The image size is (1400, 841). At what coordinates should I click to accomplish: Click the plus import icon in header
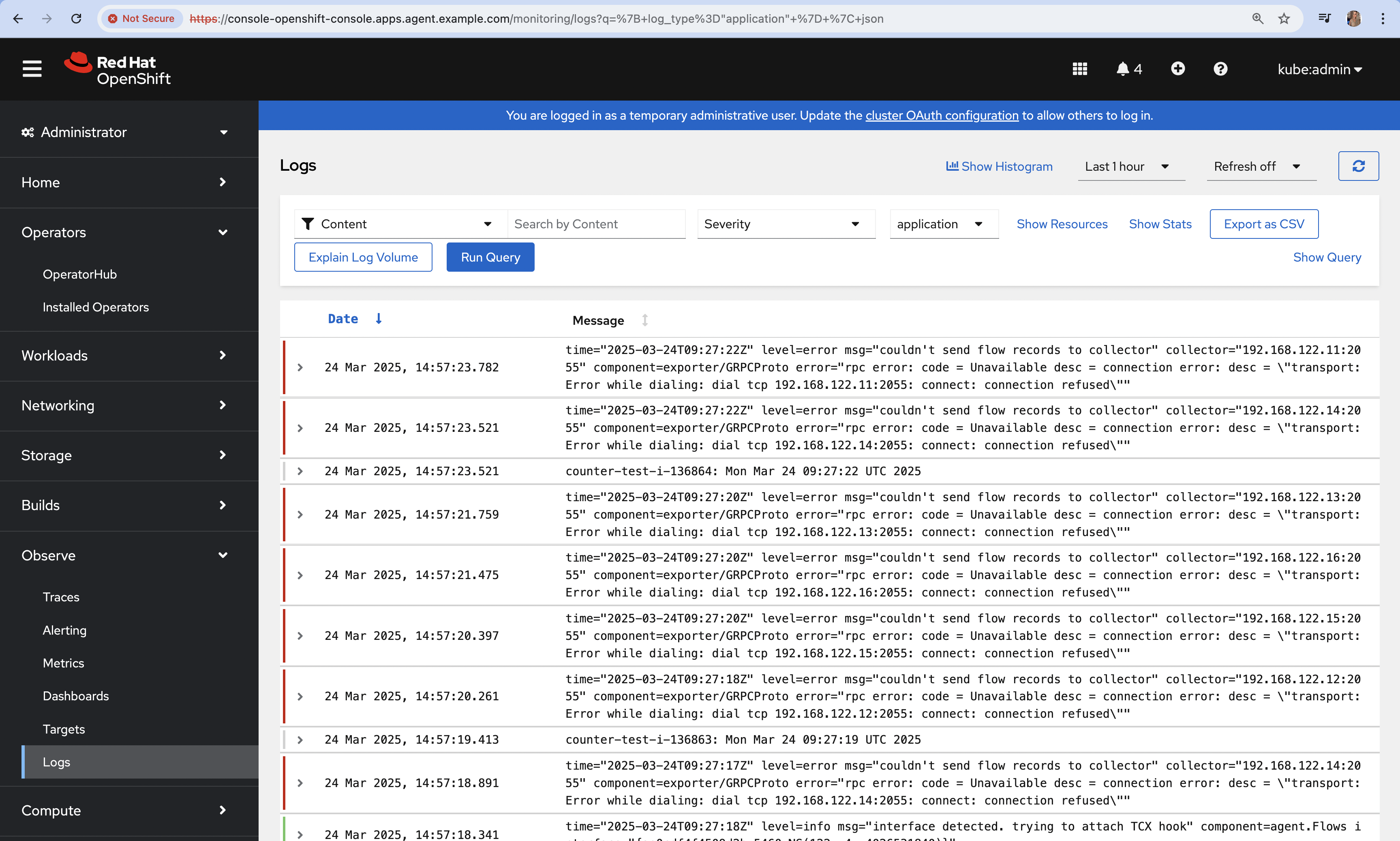coord(1177,69)
